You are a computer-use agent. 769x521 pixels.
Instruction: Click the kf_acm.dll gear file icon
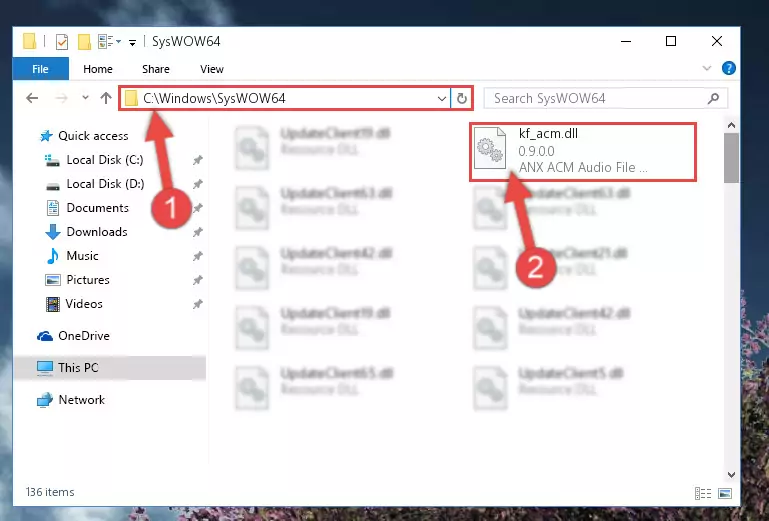click(x=490, y=148)
